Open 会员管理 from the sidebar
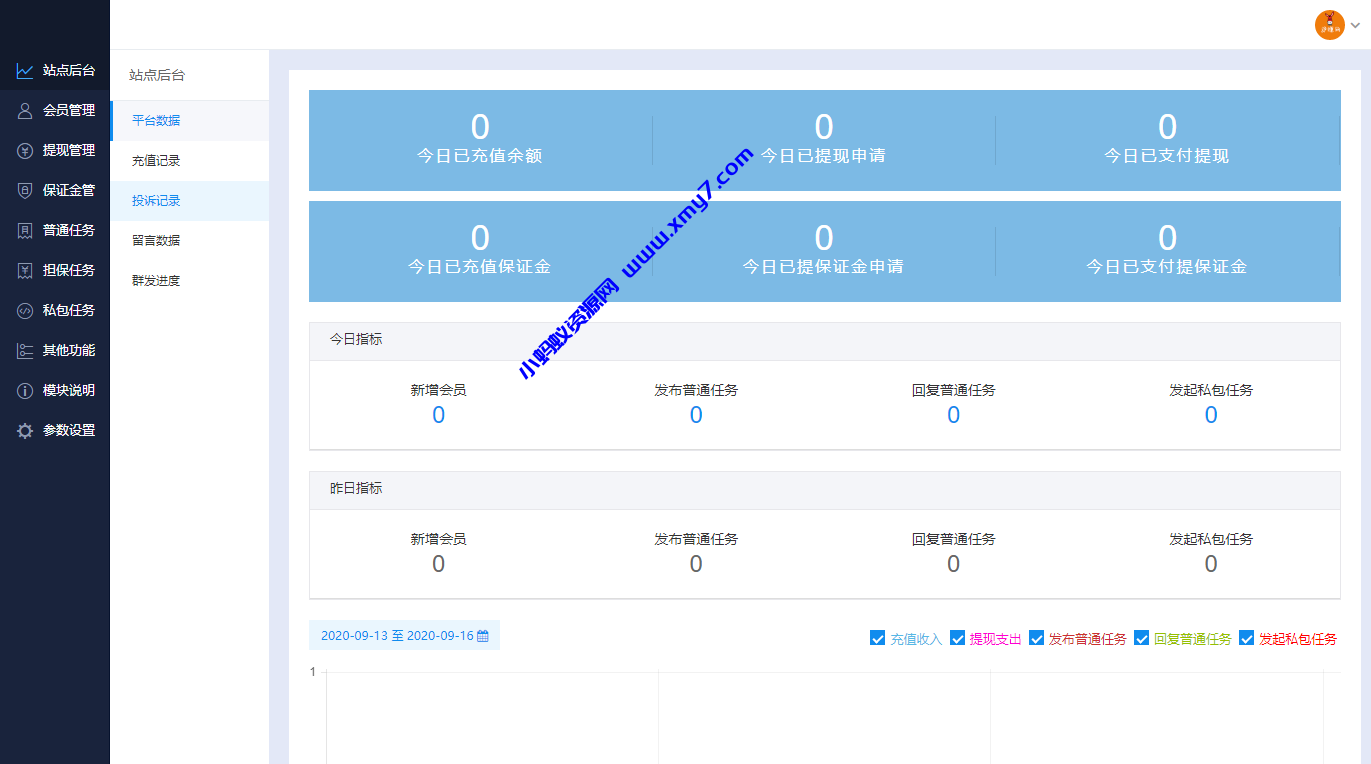 [25, 111]
